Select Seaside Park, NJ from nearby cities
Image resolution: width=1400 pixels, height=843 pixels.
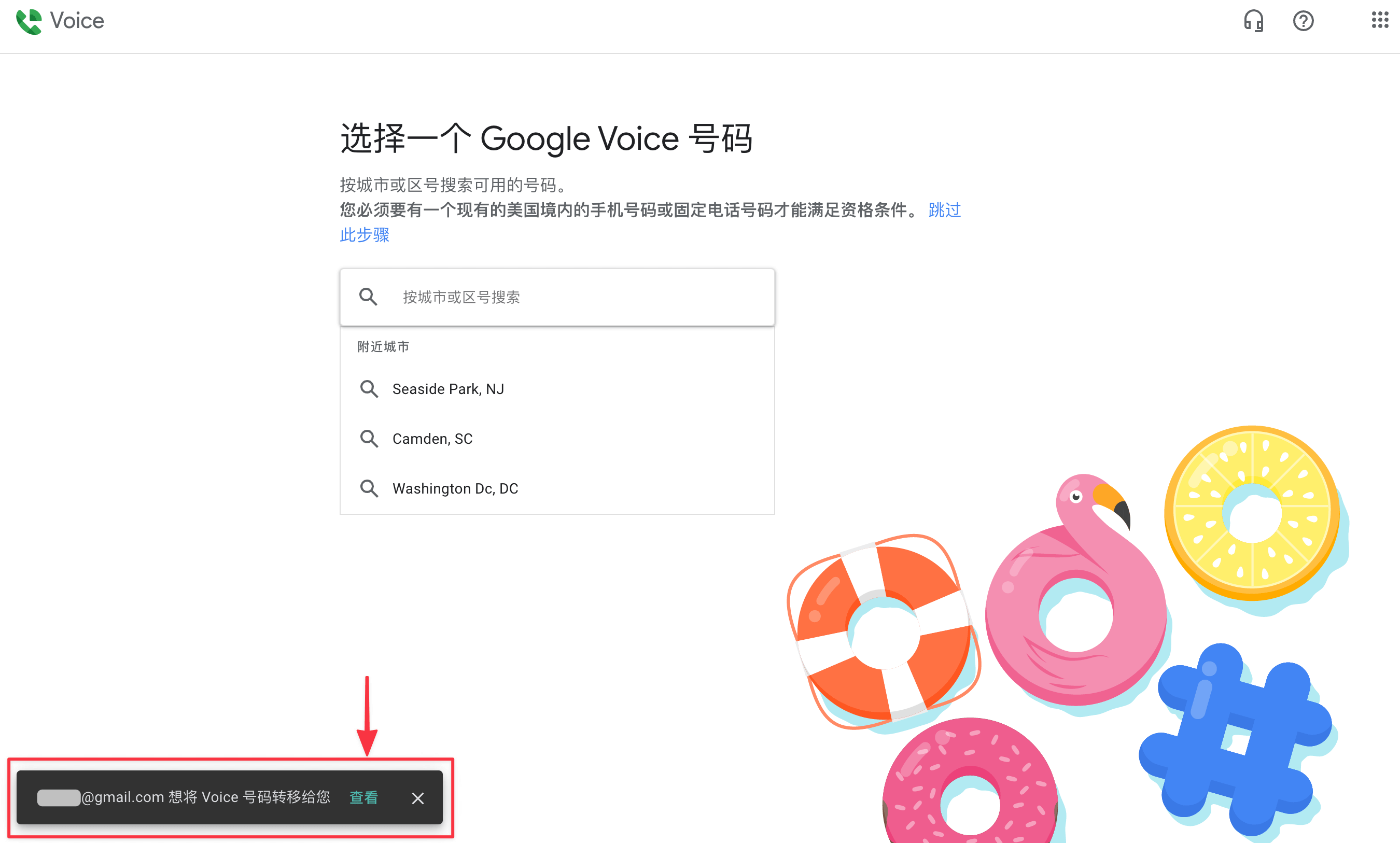point(557,389)
